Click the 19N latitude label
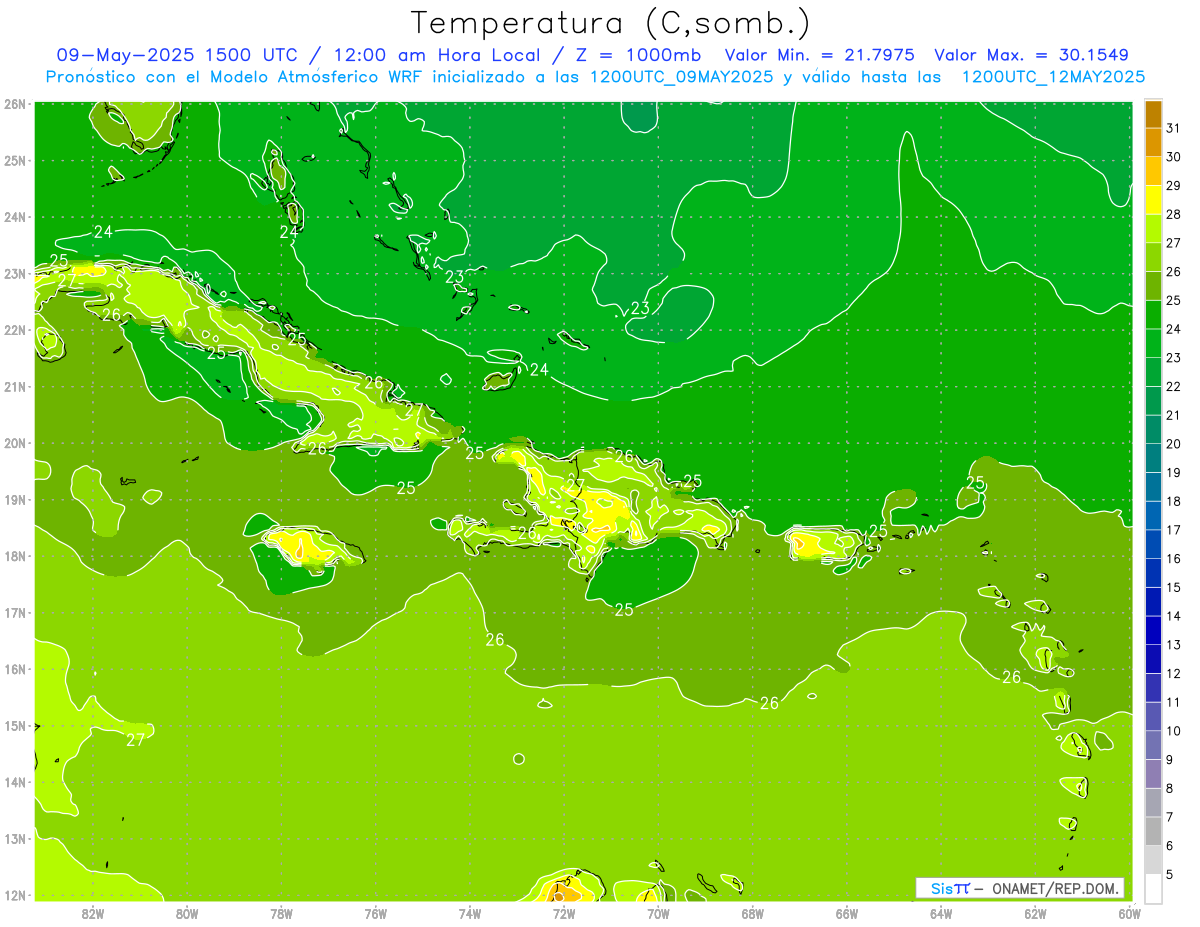Viewport: 1200px width, 927px height. [15, 499]
